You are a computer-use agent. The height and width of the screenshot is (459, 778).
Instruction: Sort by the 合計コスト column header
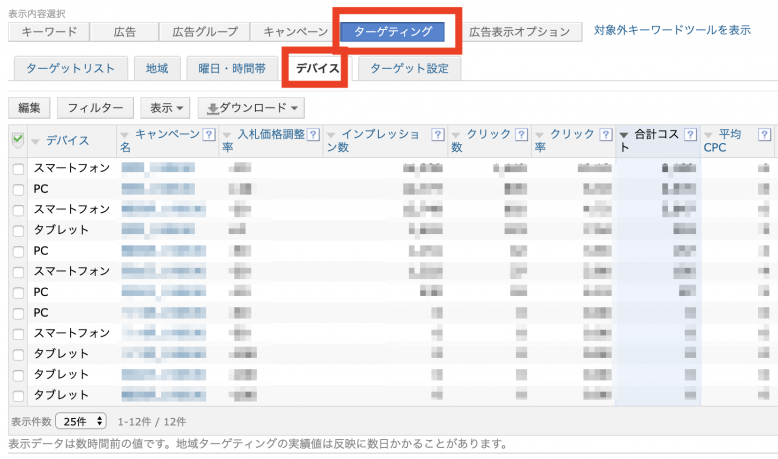tap(656, 134)
